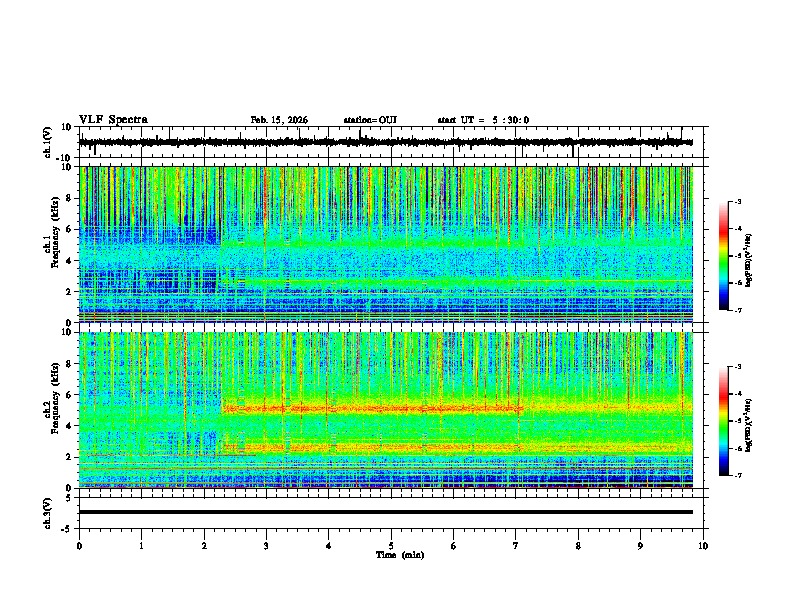Click the "ch.1(V)" waveform axis label
792x612 pixels.
48,142
